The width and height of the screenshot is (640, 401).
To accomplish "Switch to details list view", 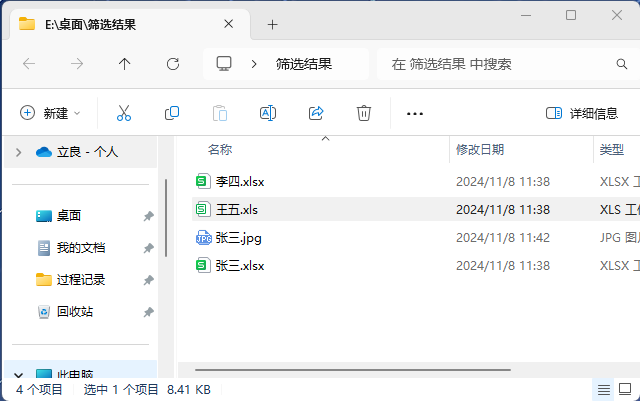I will coord(603,389).
